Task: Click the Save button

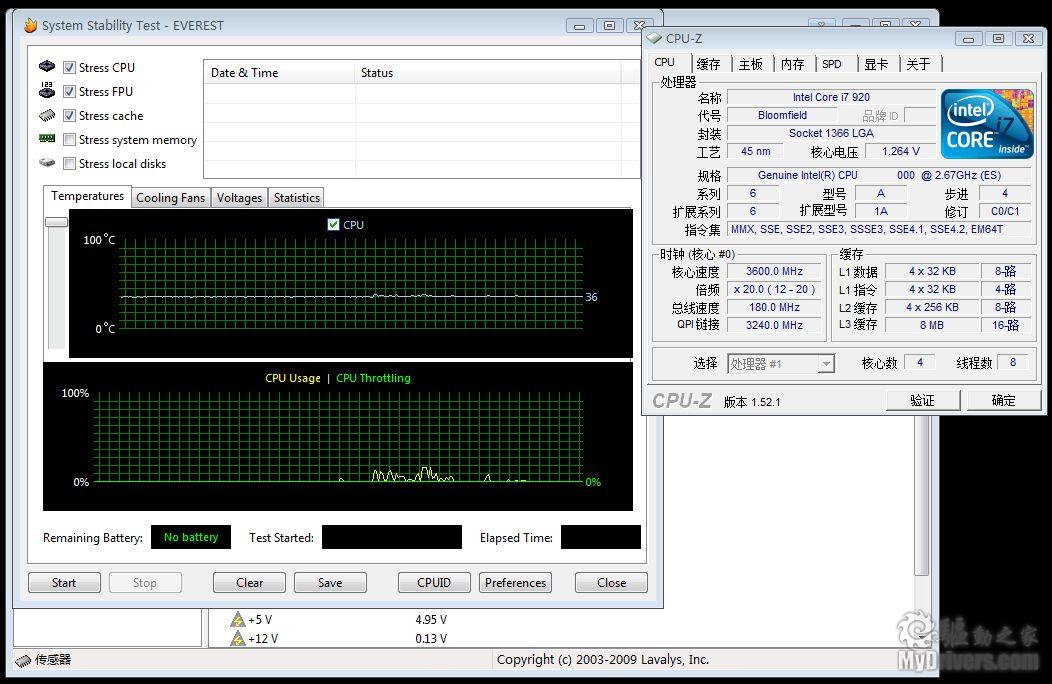Action: pyautogui.click(x=330, y=583)
